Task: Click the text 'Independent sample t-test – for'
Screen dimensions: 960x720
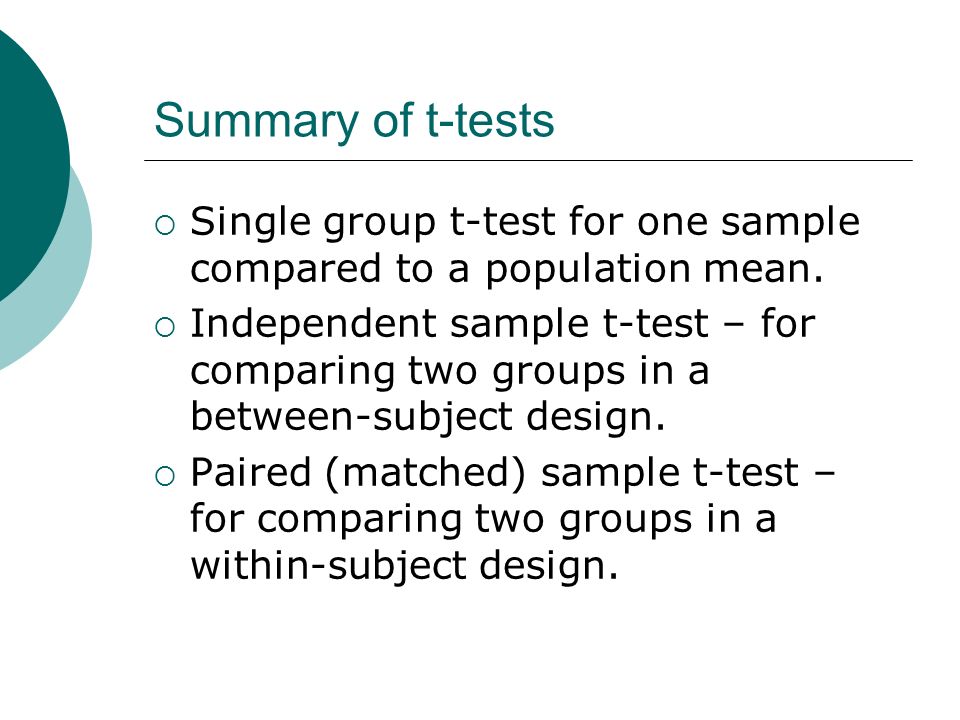Action: click(x=503, y=324)
